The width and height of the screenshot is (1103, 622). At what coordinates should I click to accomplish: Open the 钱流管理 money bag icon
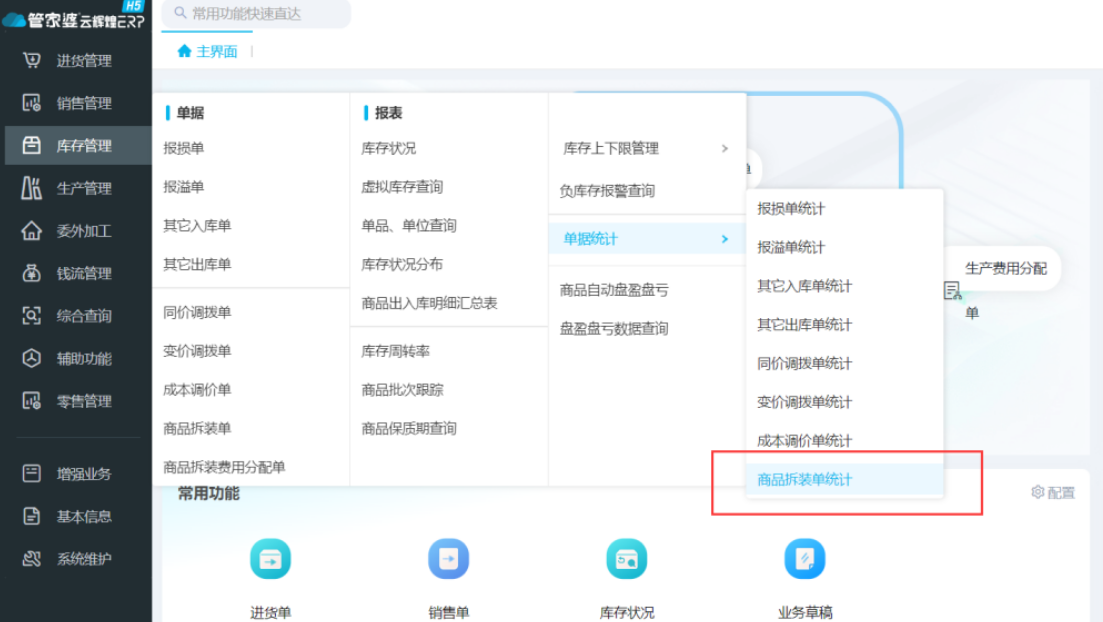(31, 273)
